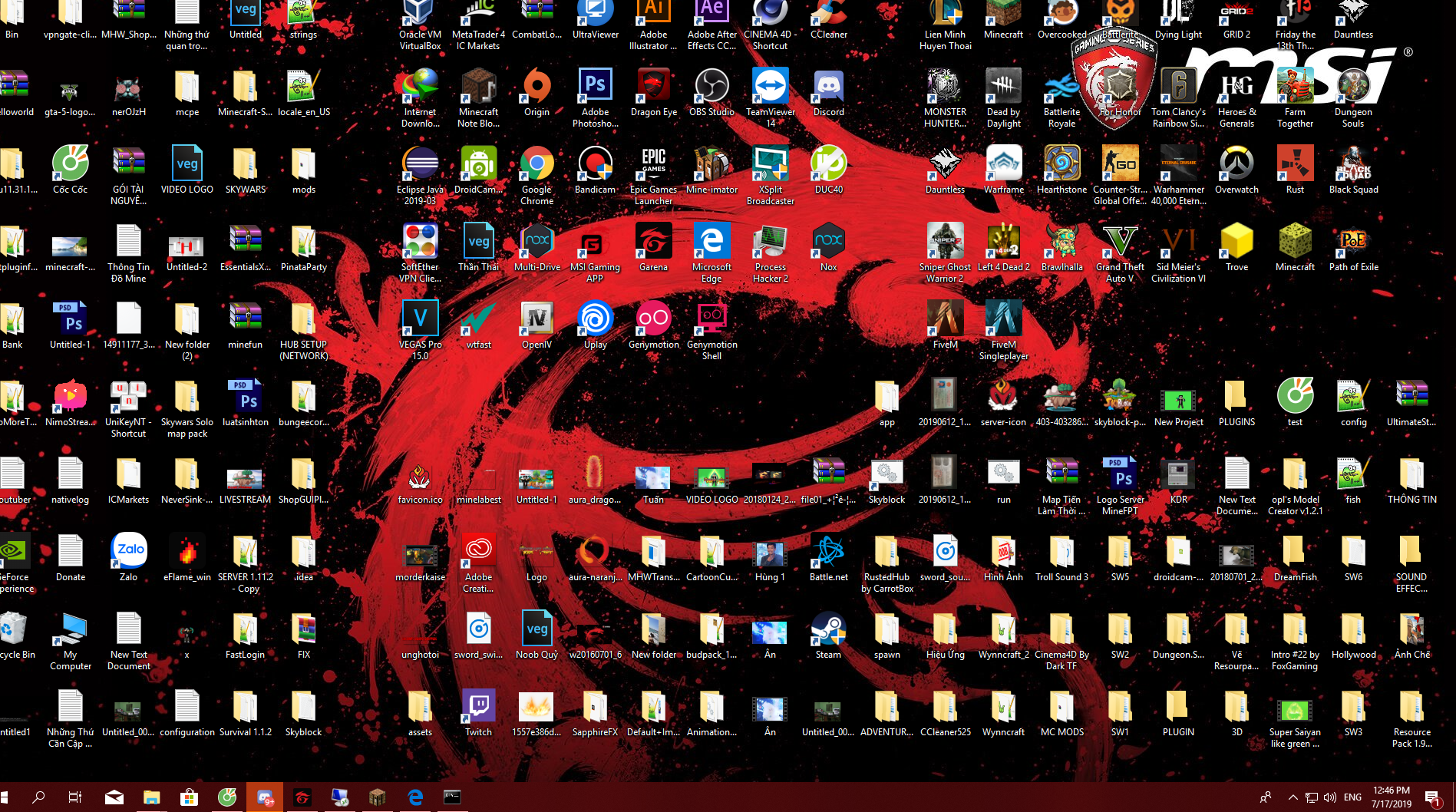Show hidden system tray icons
The image size is (1456, 812).
1293,797
